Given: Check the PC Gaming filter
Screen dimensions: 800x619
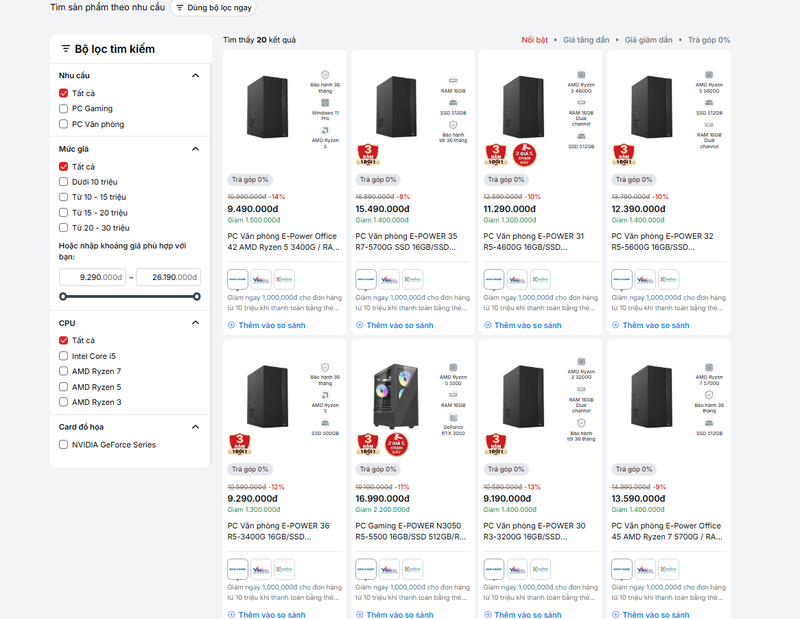Looking at the screenshot, I should point(63,108).
